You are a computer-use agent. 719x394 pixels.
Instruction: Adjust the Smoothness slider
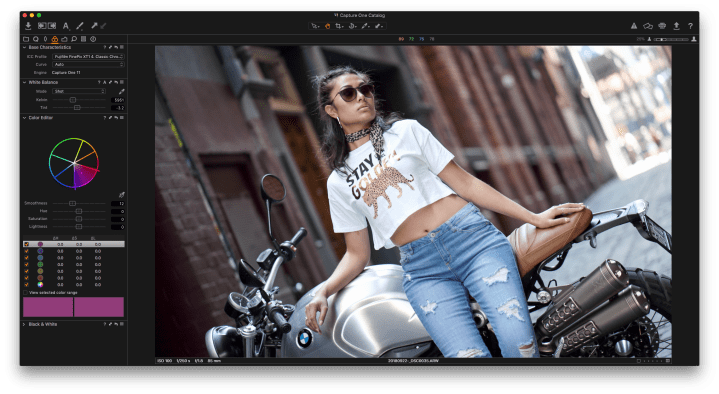click(x=79, y=203)
